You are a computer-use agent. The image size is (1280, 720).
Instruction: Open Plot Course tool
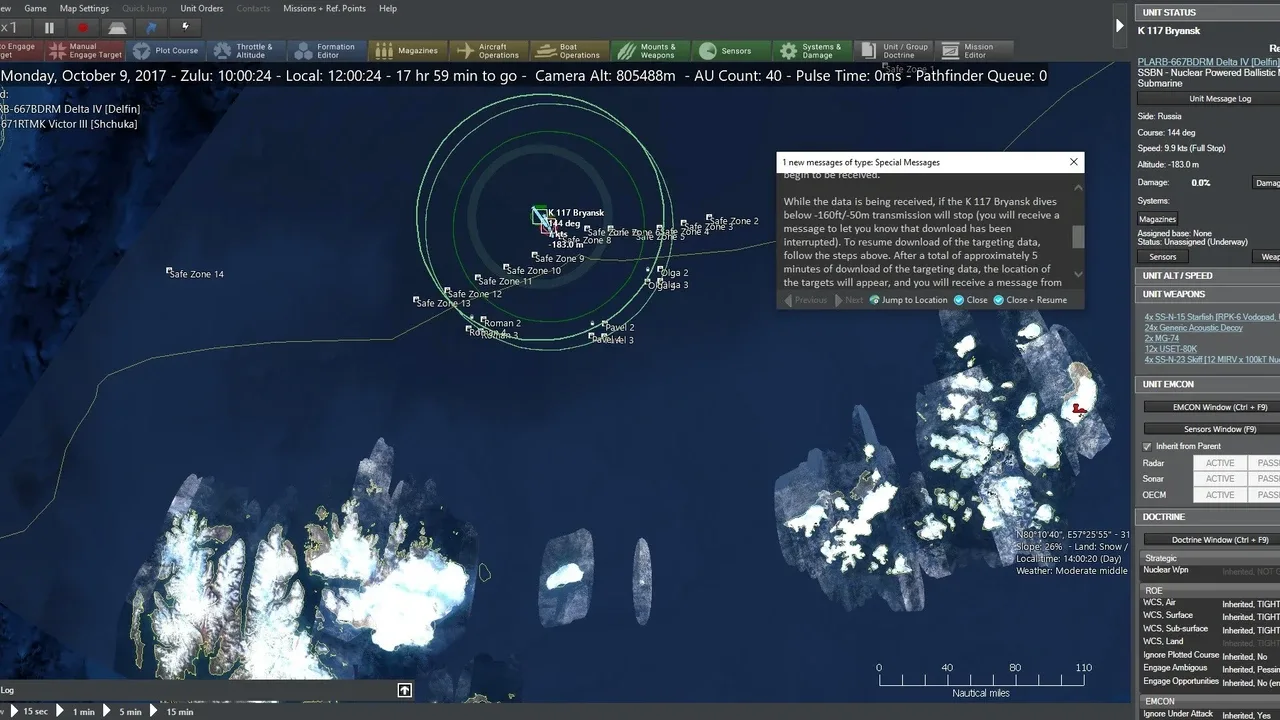coord(166,51)
